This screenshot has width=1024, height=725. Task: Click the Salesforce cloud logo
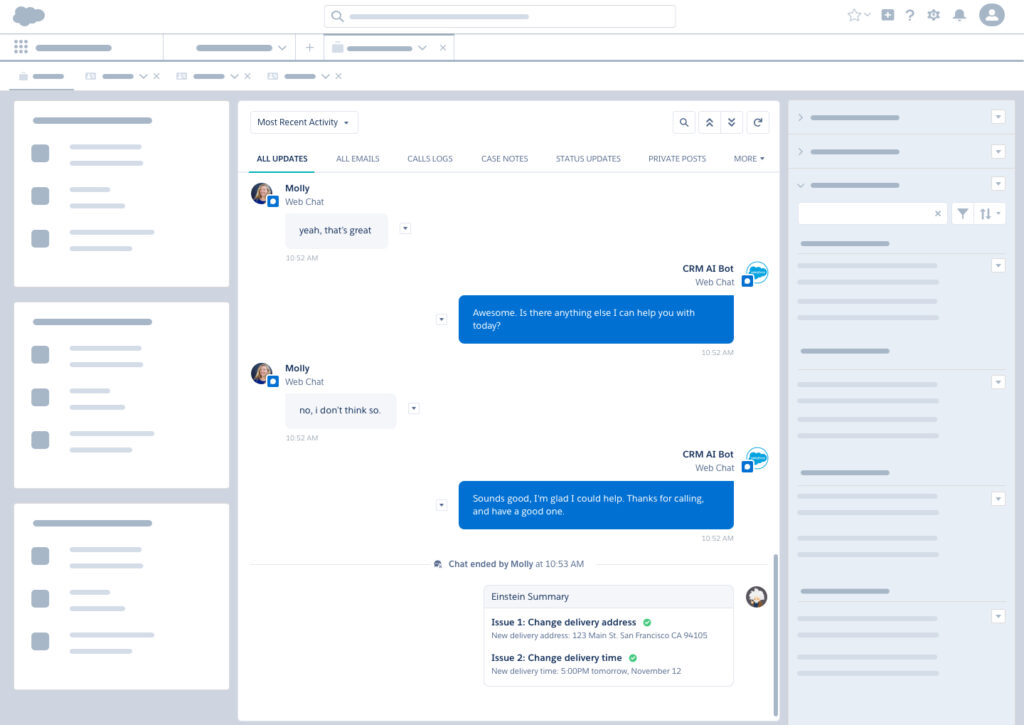[29, 16]
